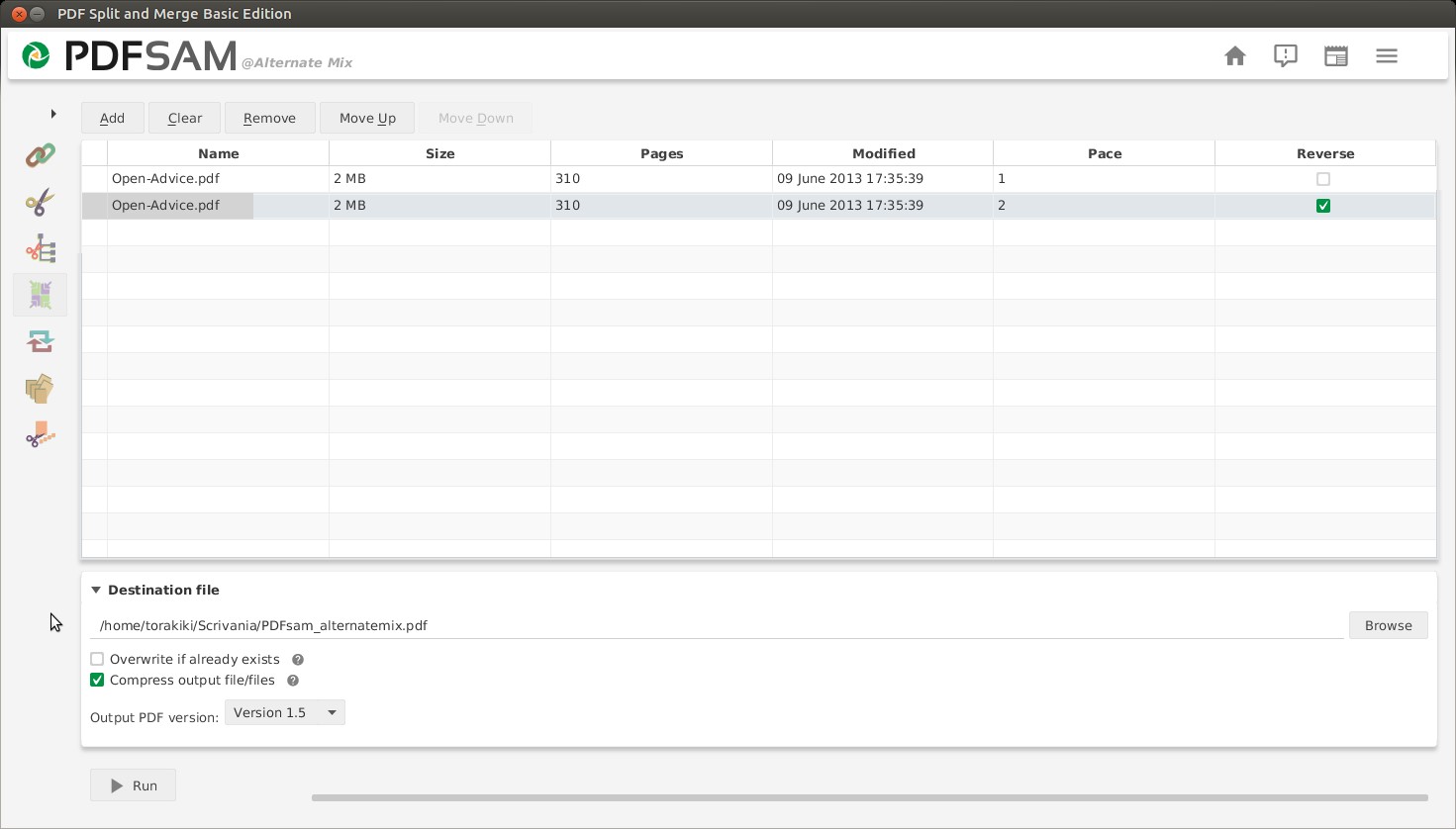Open the hamburger menu

coord(1387,56)
